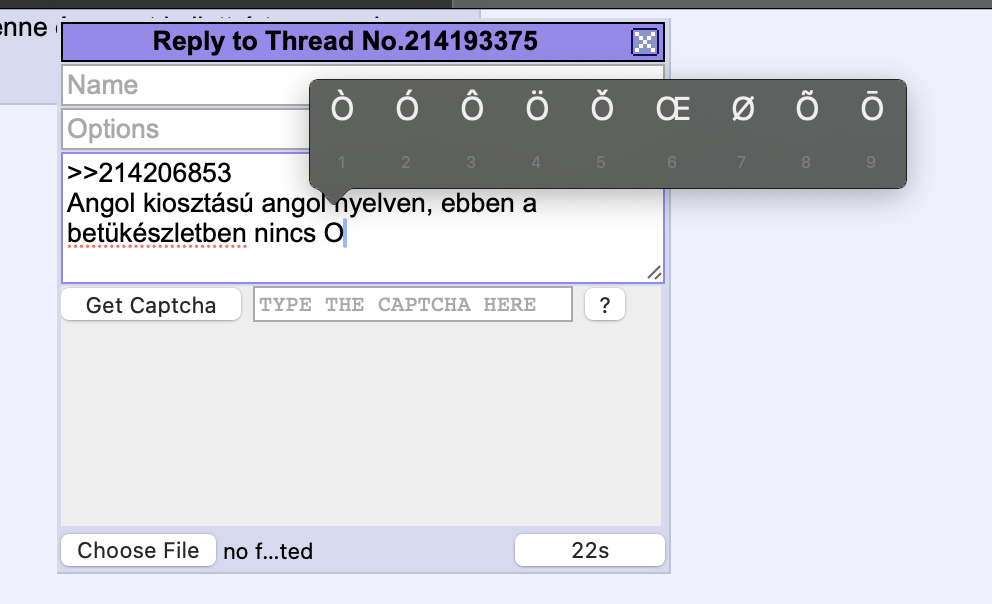
Task: Click the 22s post timer button
Action: tap(590, 550)
